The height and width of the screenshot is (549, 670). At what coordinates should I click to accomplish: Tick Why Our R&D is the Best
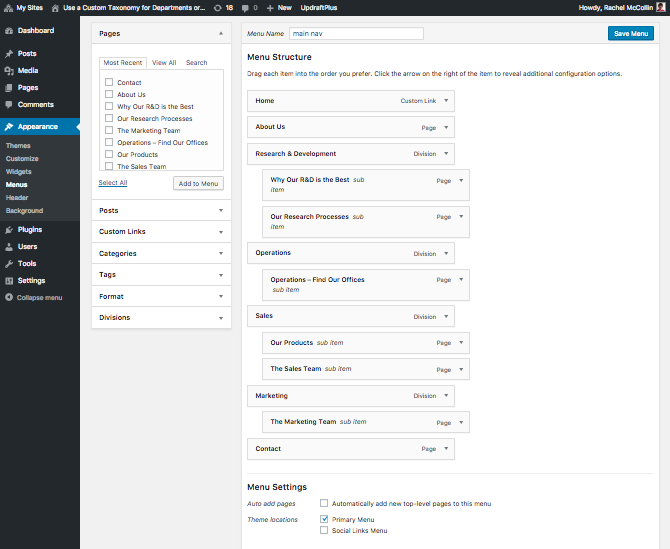point(109,106)
